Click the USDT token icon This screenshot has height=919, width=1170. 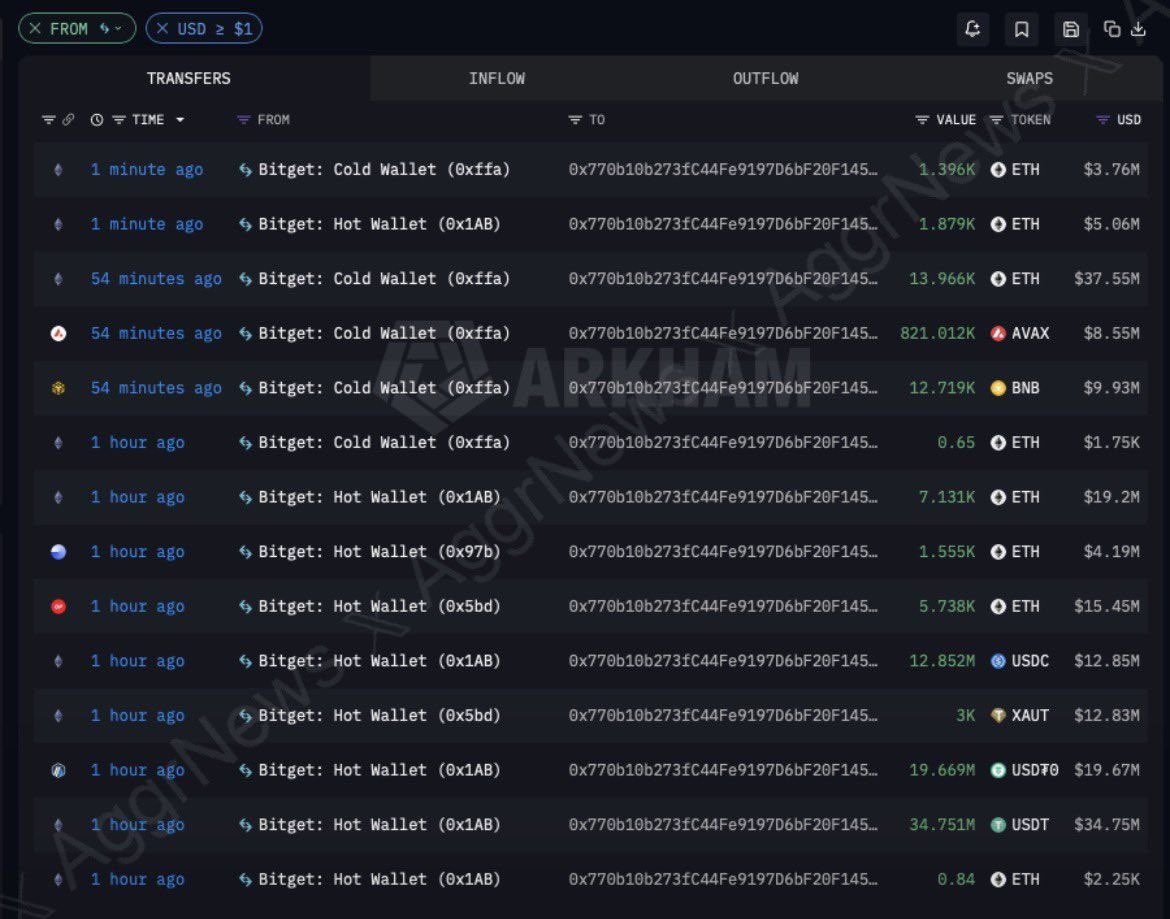[998, 825]
